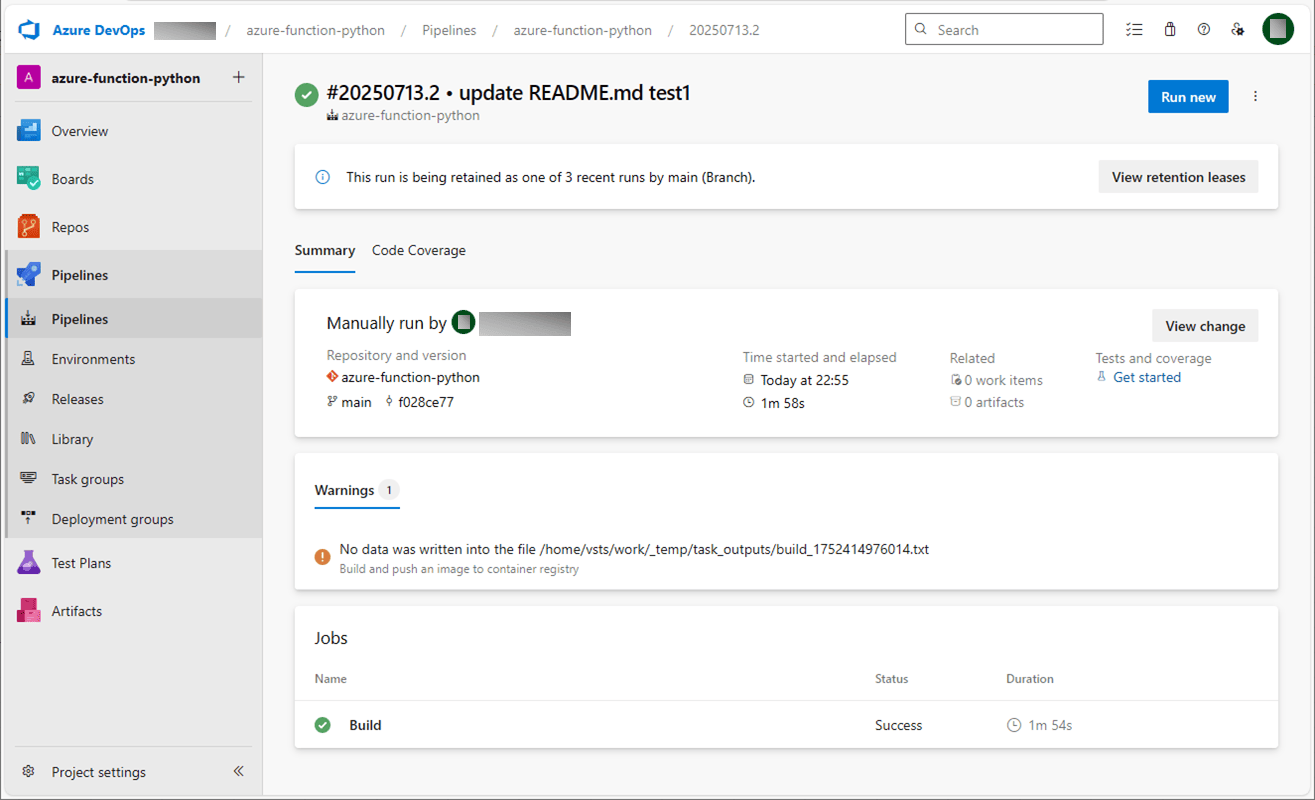This screenshot has width=1315, height=800.
Task: Select the Summary tab
Action: [324, 251]
